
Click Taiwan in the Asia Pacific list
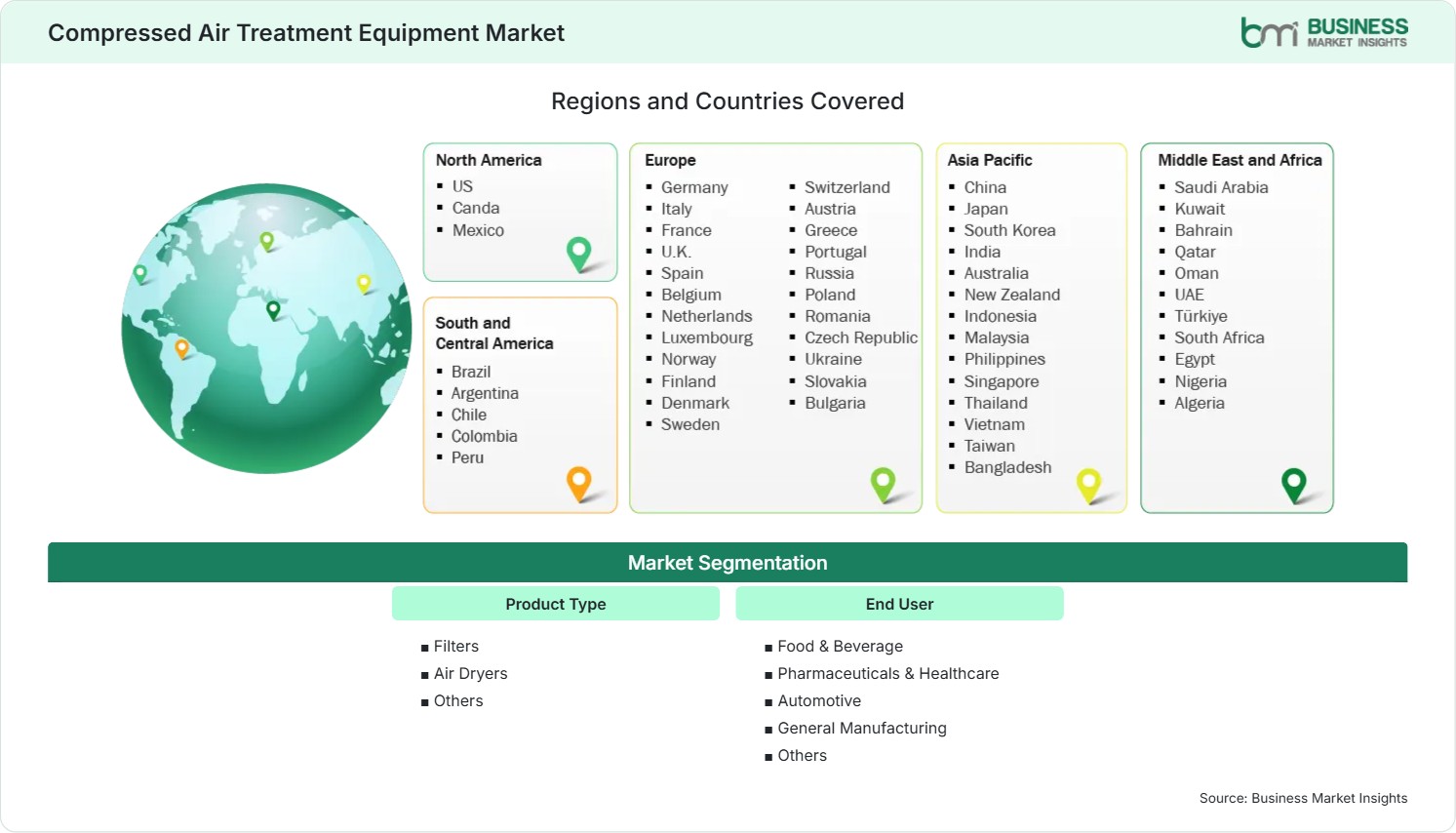click(x=990, y=446)
